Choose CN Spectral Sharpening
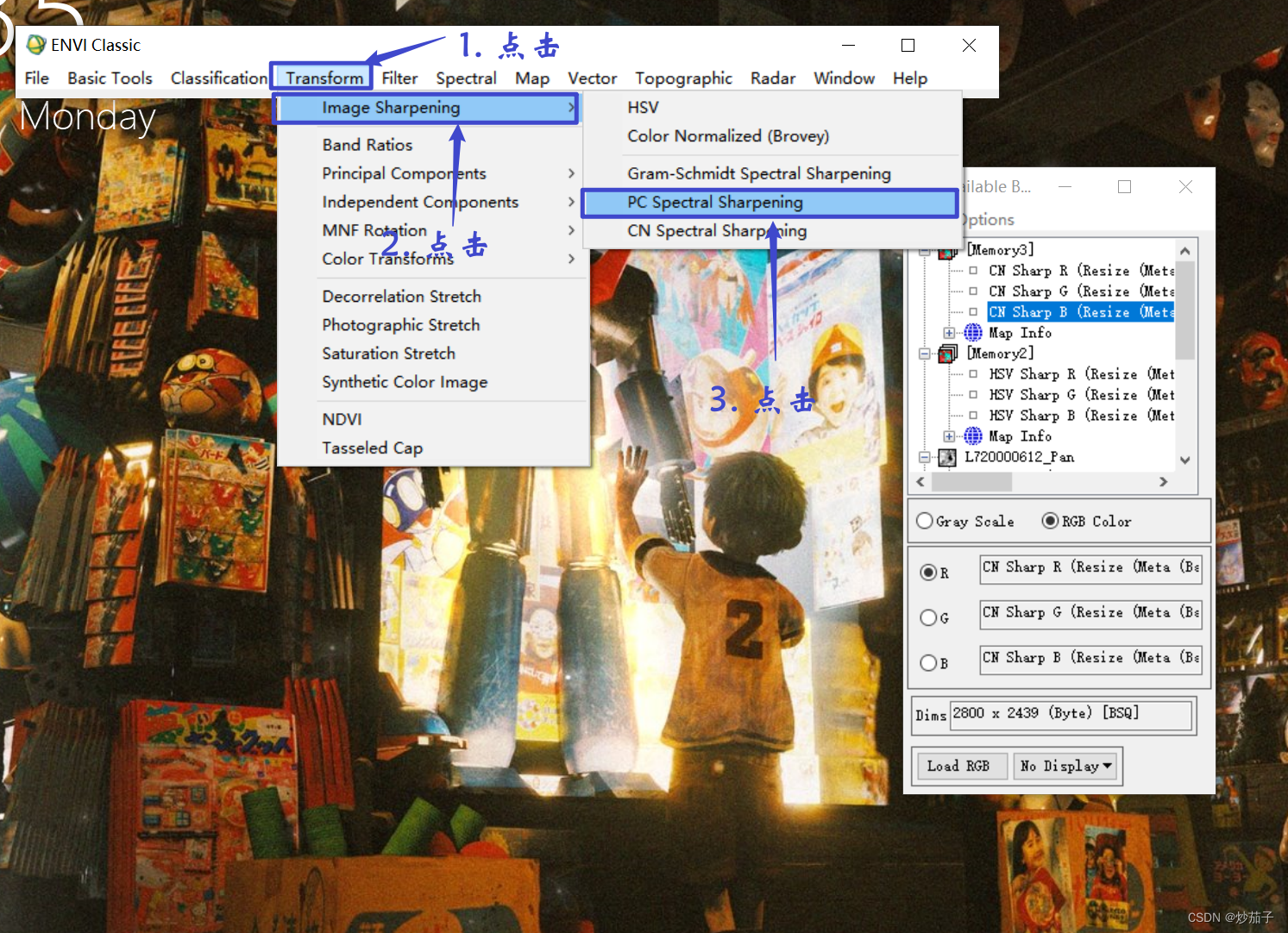Viewport: 1288px width, 933px height. [717, 231]
